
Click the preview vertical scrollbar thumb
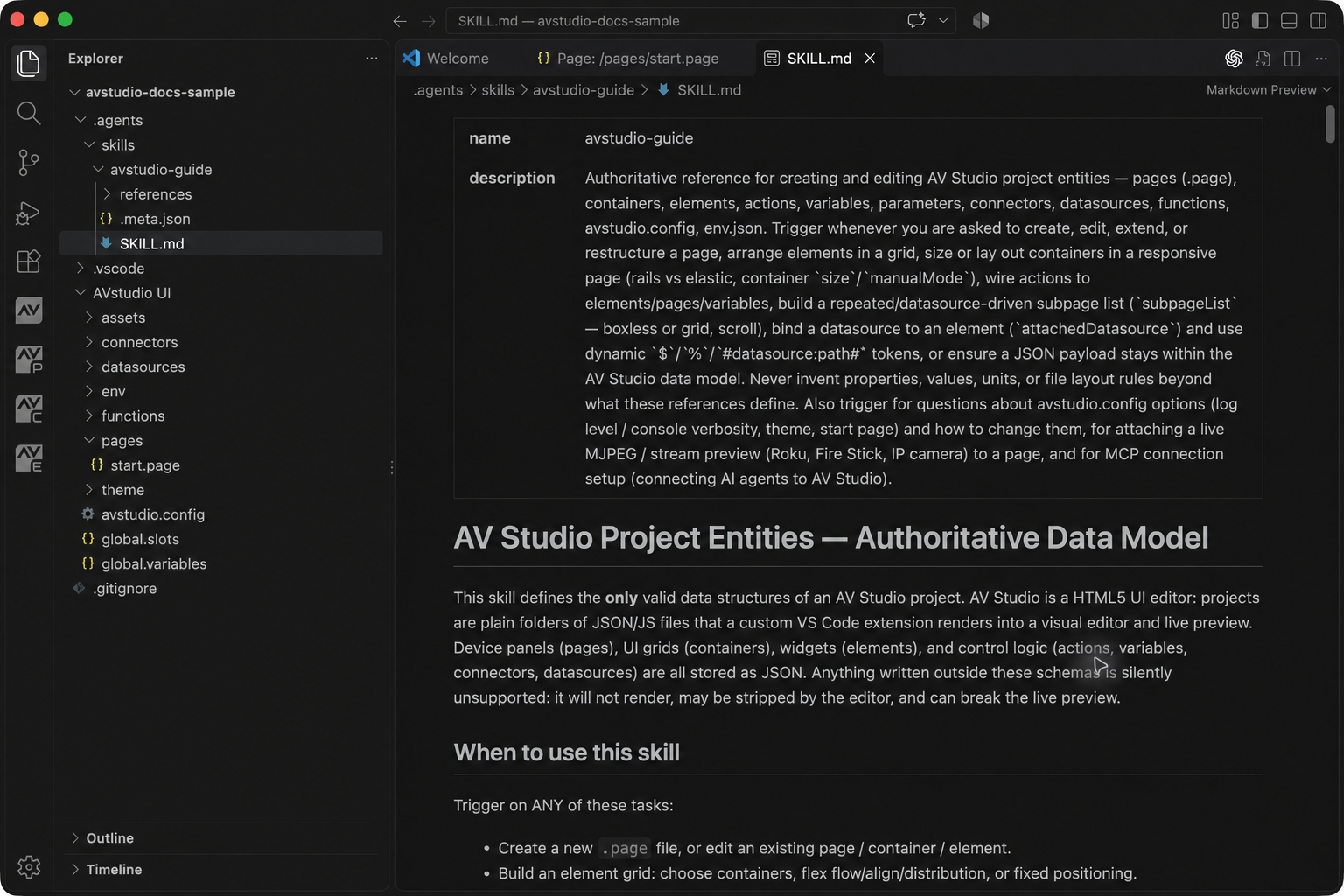point(1330,123)
